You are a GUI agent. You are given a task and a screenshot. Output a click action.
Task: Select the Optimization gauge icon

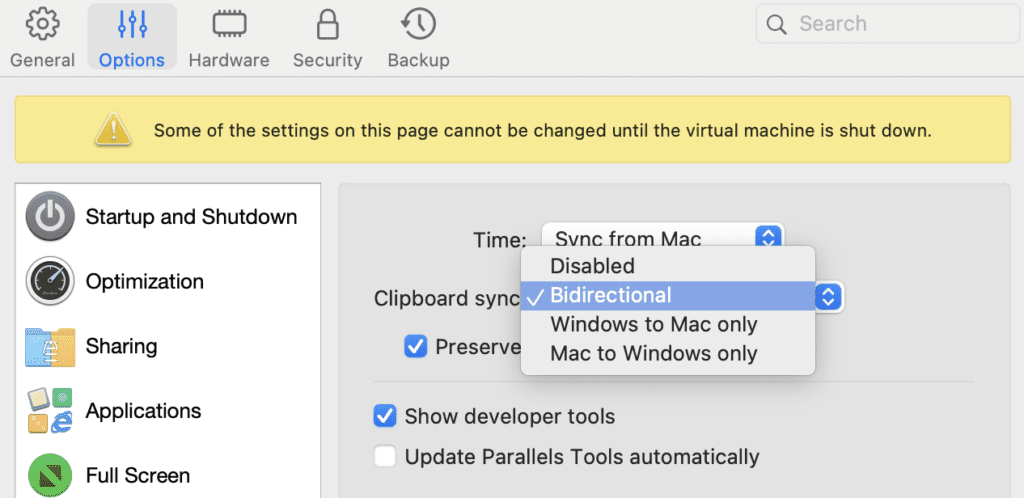click(50, 282)
